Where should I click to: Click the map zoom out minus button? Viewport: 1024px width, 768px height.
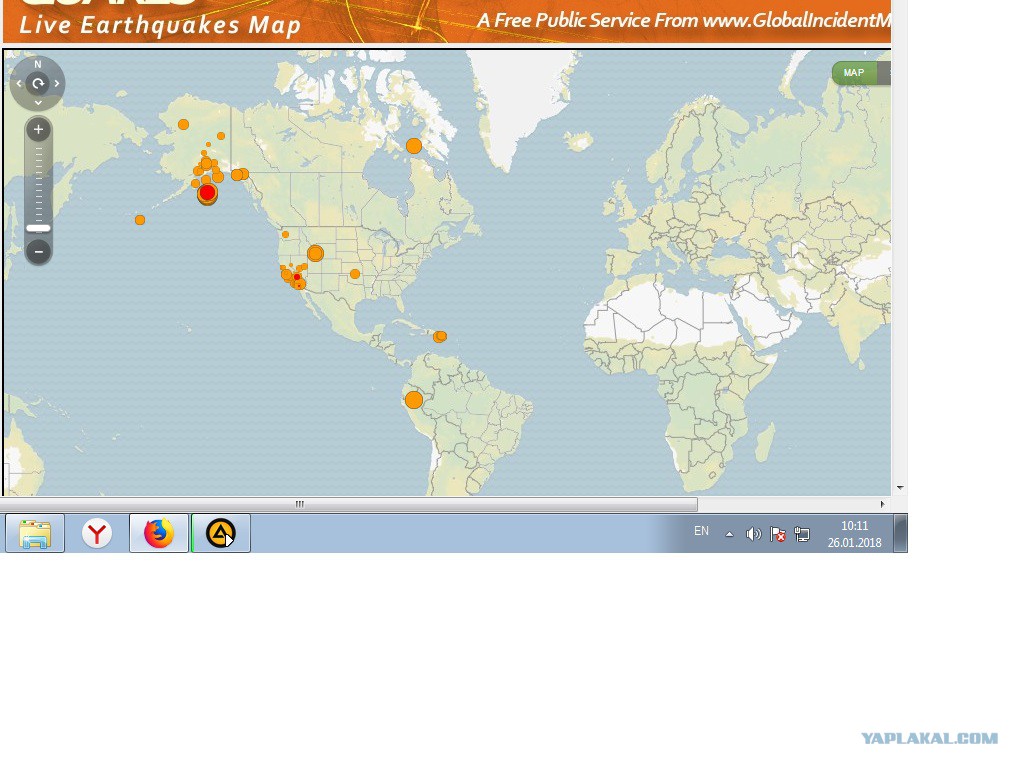pos(39,251)
